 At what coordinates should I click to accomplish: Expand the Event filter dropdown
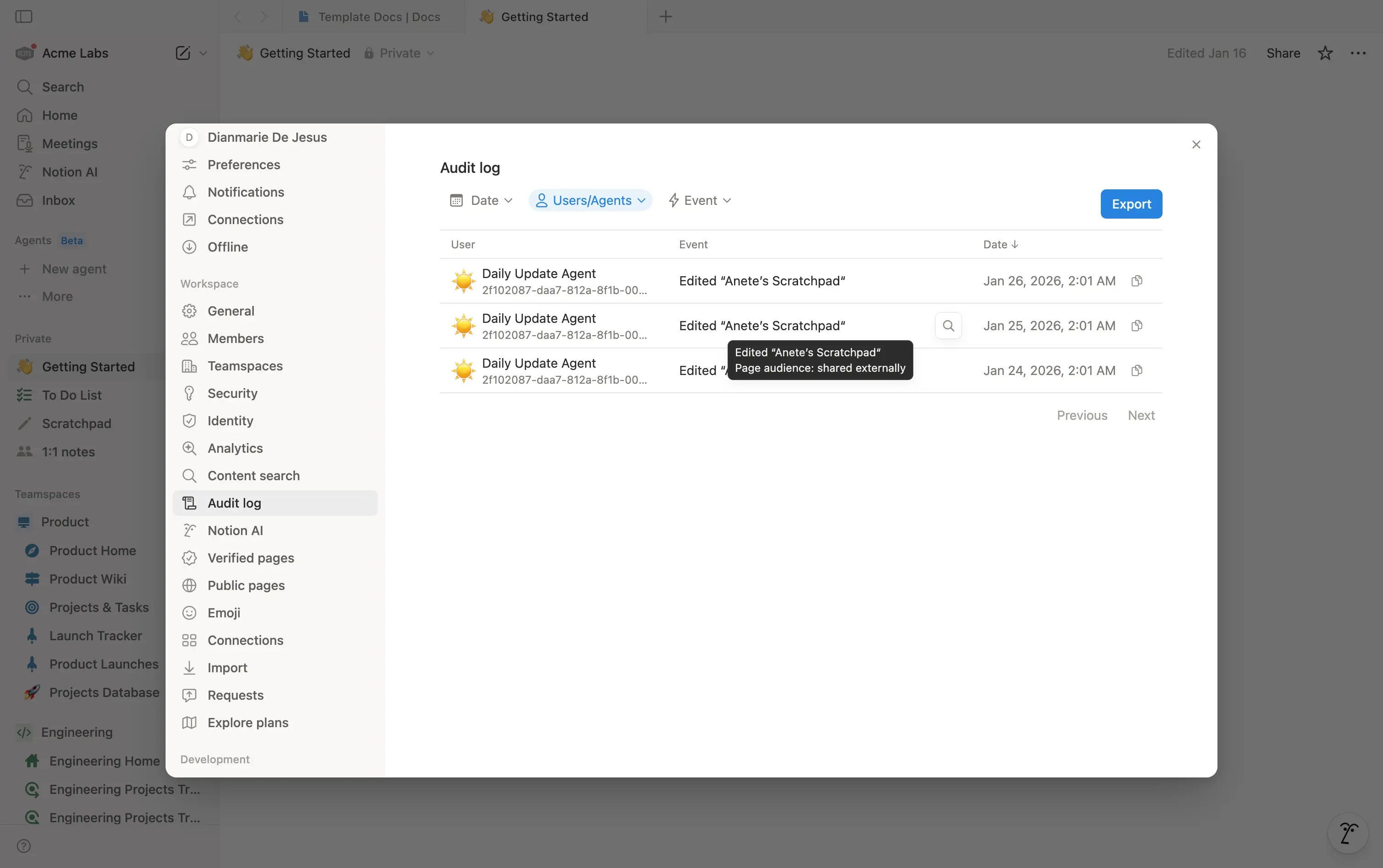point(699,200)
